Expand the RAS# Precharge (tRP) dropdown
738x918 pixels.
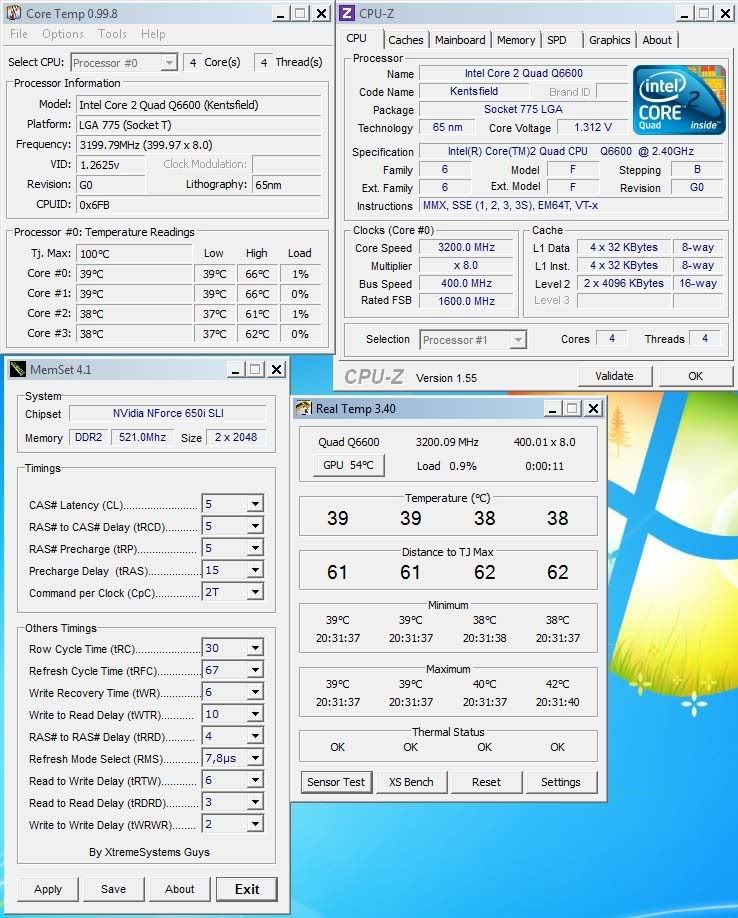(x=255, y=548)
